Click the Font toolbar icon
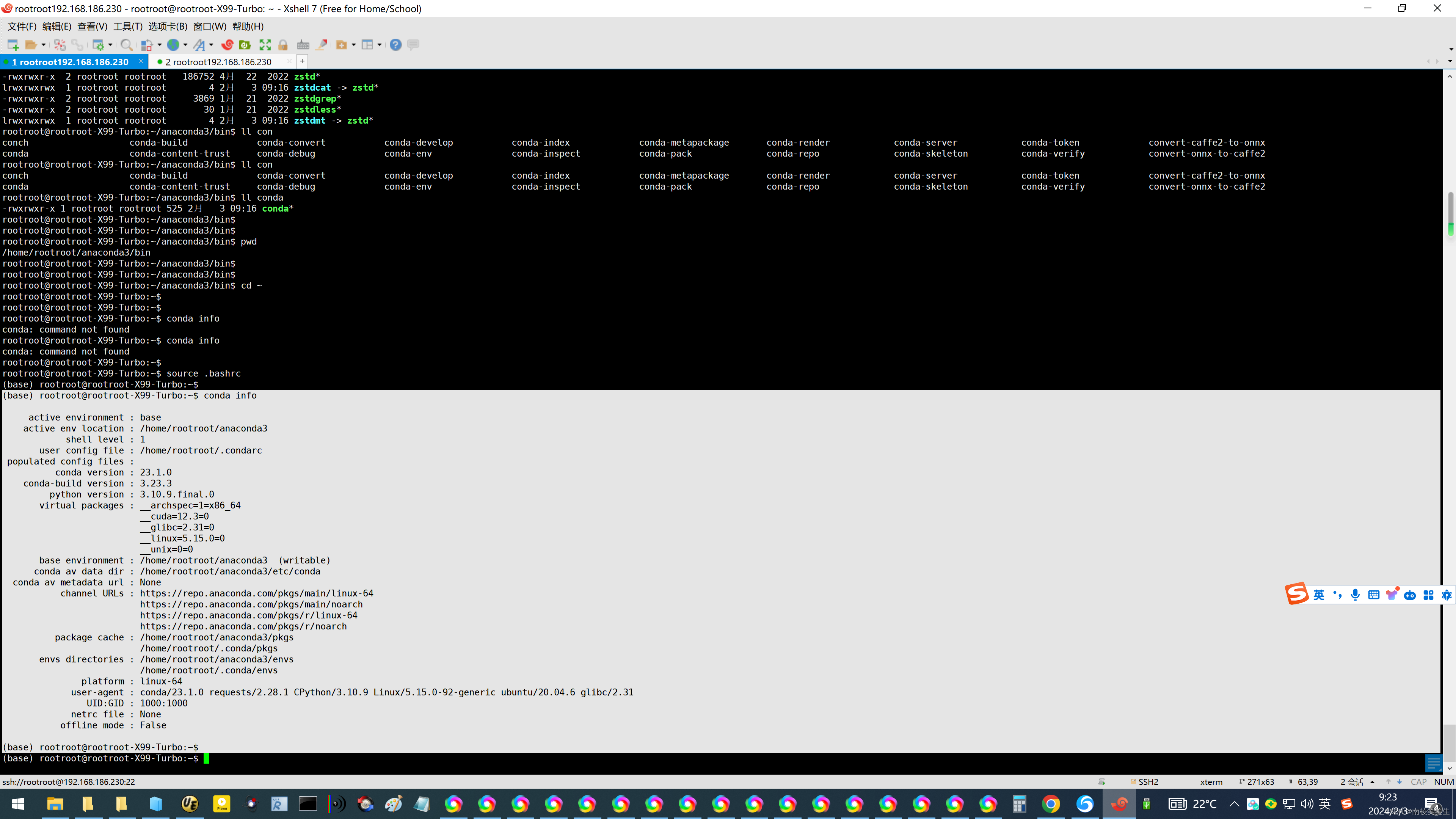This screenshot has height=819, width=1456. pyautogui.click(x=199, y=45)
